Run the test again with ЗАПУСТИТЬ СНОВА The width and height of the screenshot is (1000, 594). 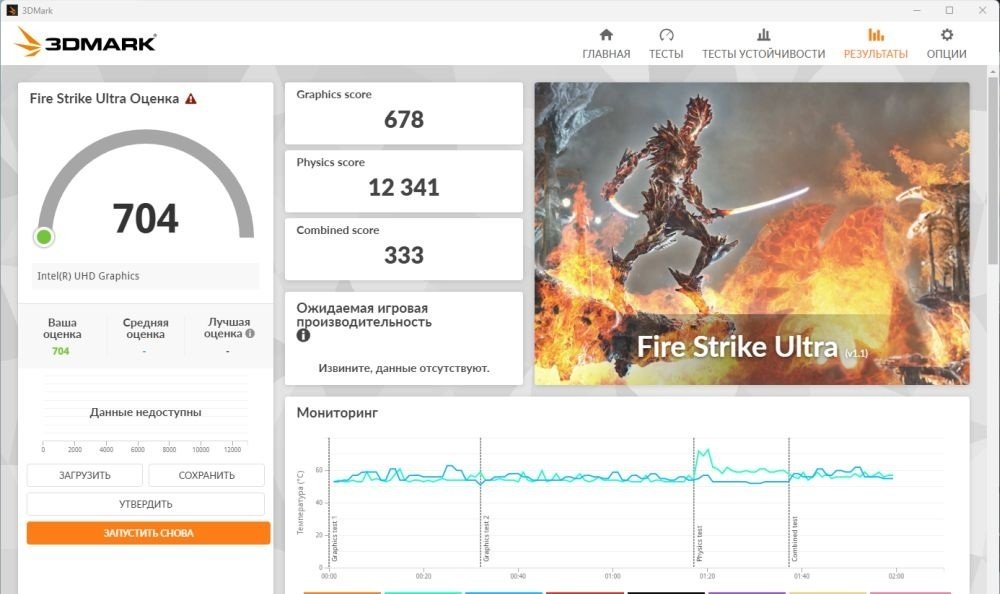coord(149,533)
